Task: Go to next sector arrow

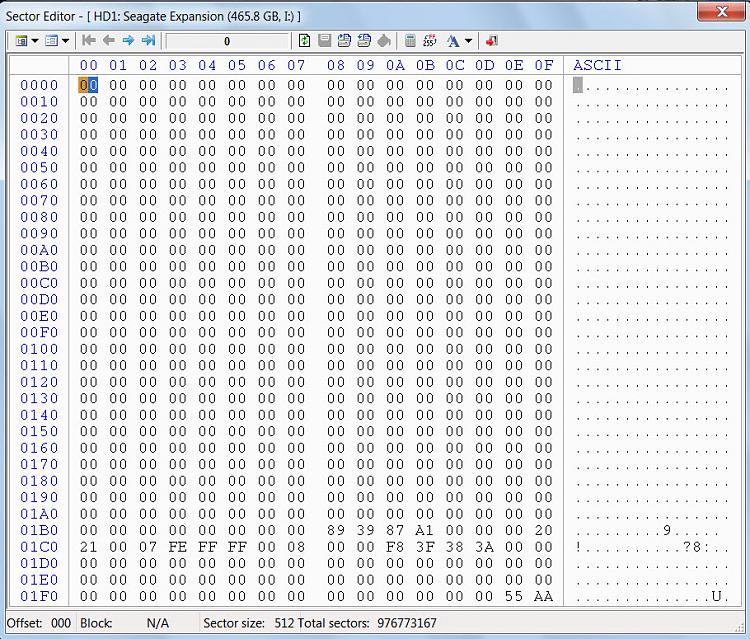Action: 128,41
